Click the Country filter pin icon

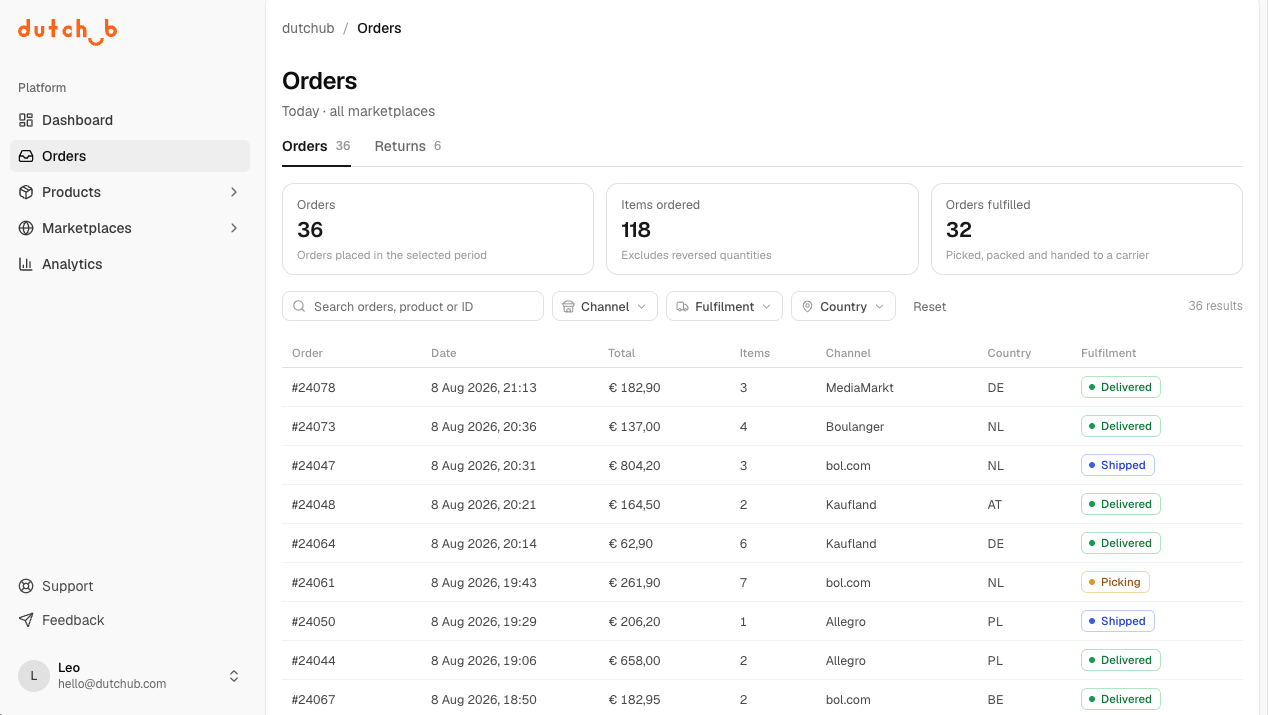pyautogui.click(x=807, y=307)
